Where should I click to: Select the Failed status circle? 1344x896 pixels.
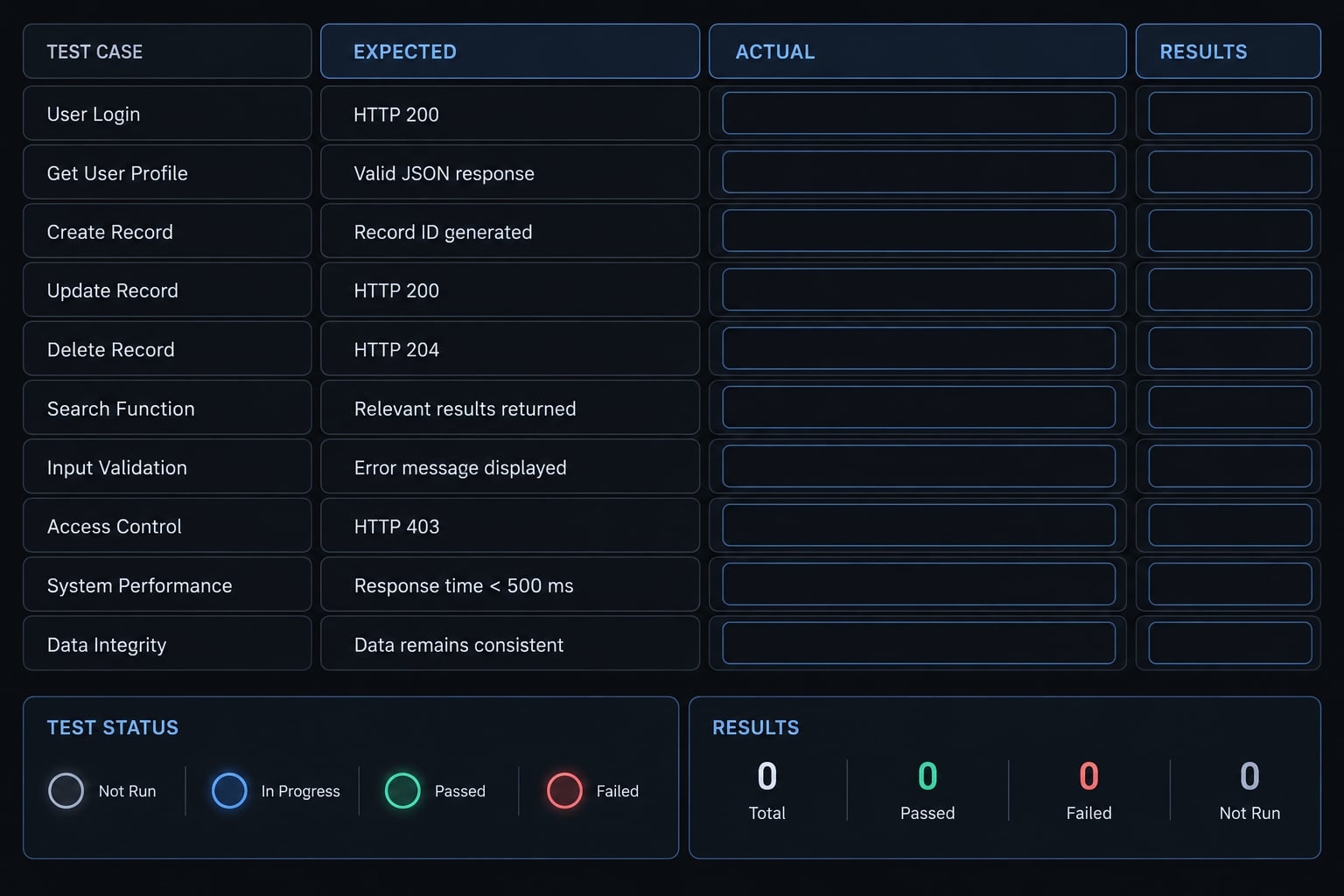[564, 790]
